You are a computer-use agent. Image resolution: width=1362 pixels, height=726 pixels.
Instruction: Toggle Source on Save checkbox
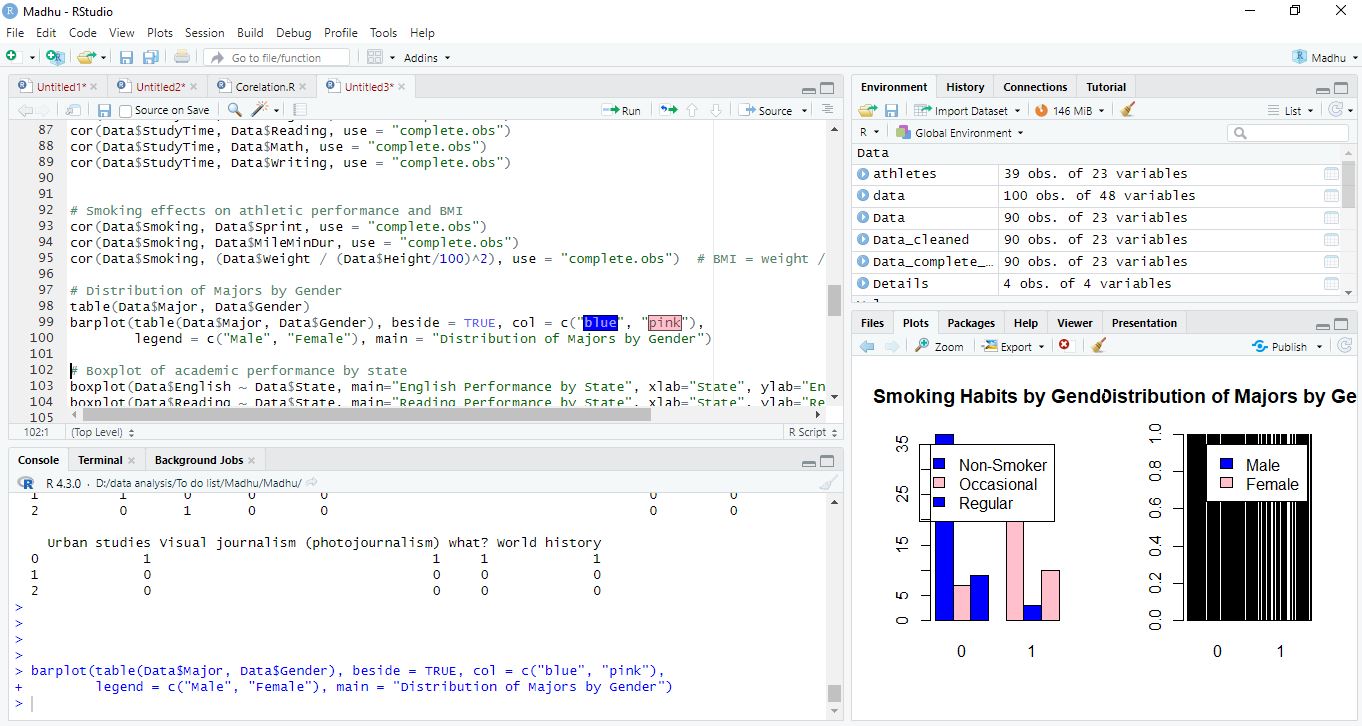[x=125, y=110]
